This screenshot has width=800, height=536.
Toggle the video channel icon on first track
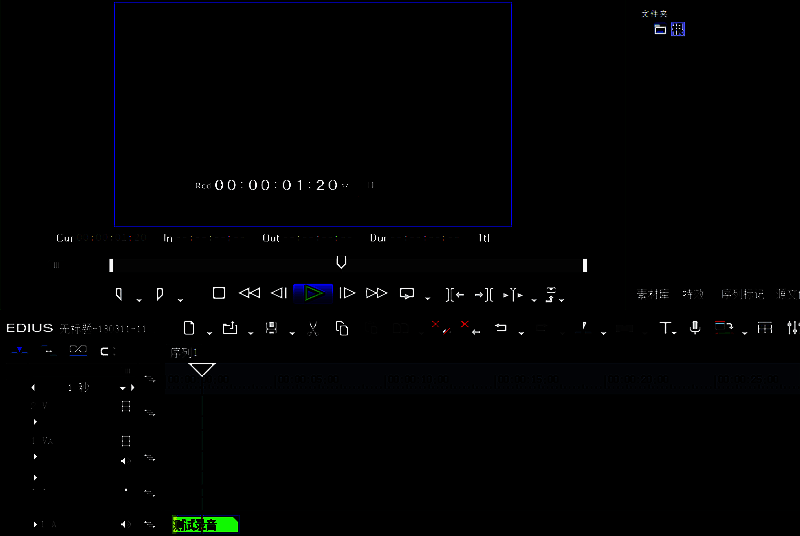(126, 406)
